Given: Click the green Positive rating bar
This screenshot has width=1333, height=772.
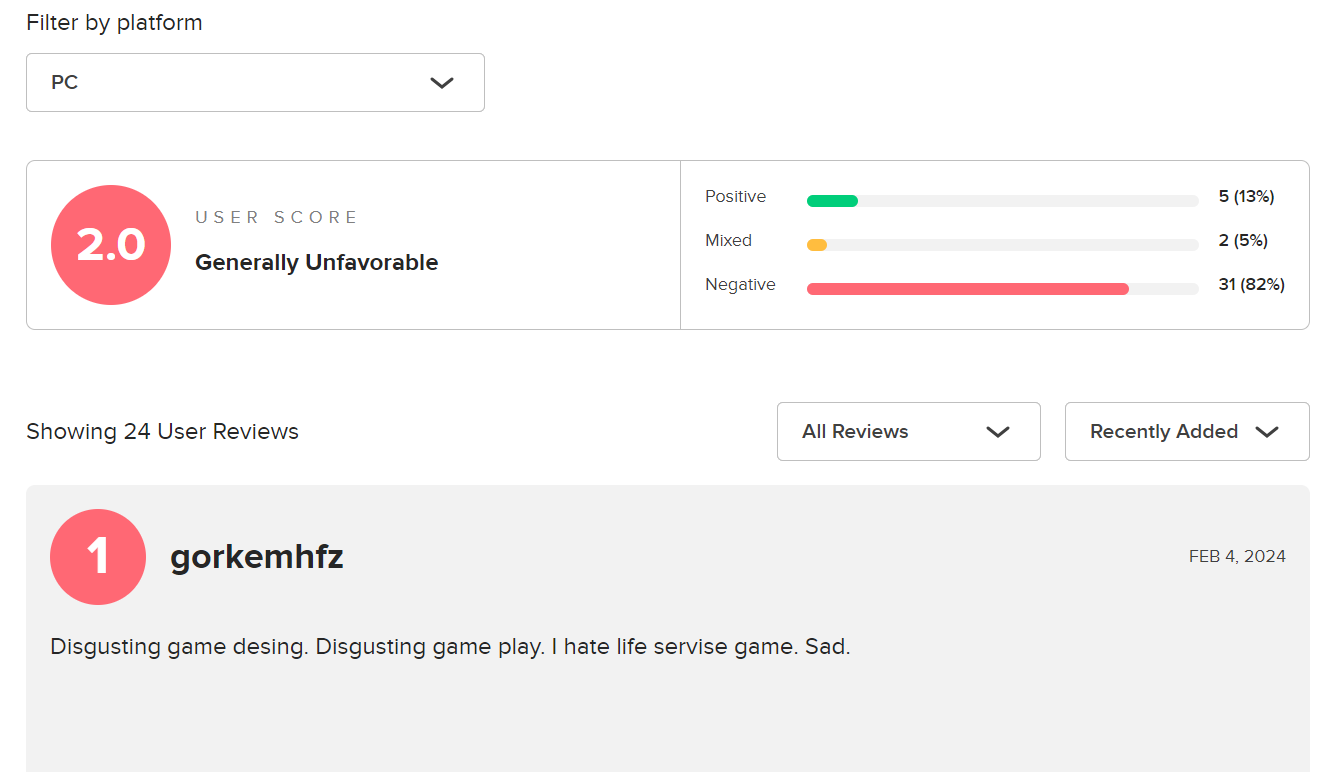Looking at the screenshot, I should point(832,201).
